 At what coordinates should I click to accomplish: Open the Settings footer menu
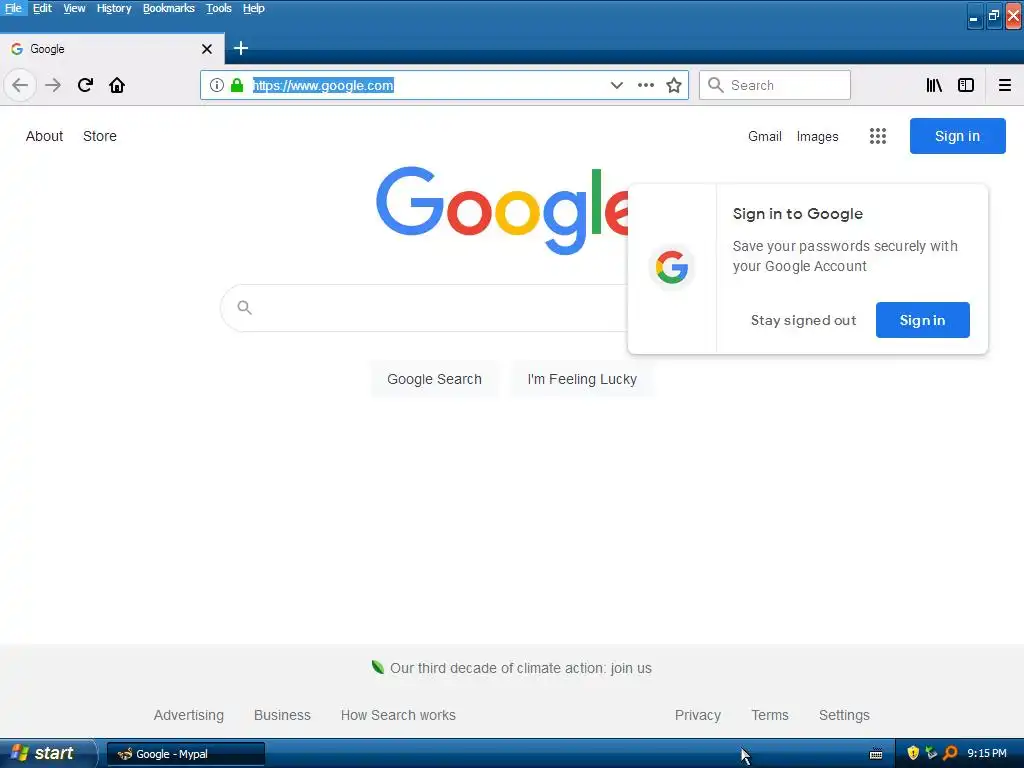coord(844,715)
